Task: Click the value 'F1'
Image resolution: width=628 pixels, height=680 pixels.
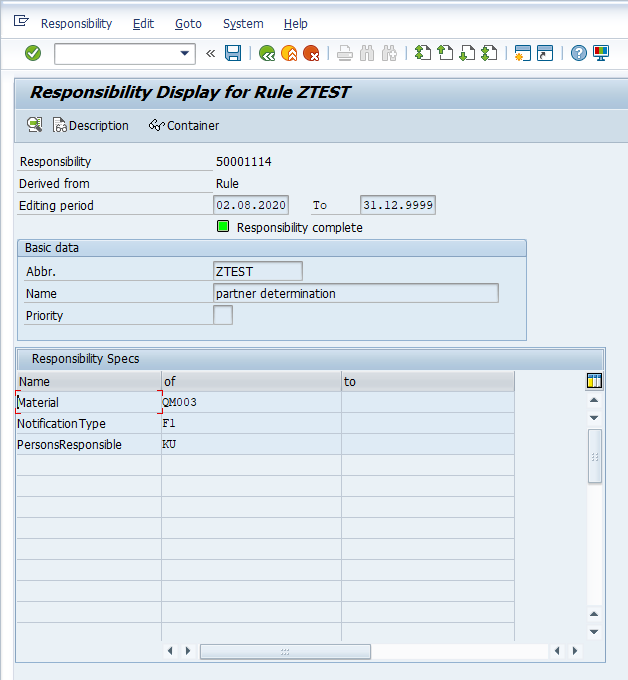Action: [x=169, y=423]
